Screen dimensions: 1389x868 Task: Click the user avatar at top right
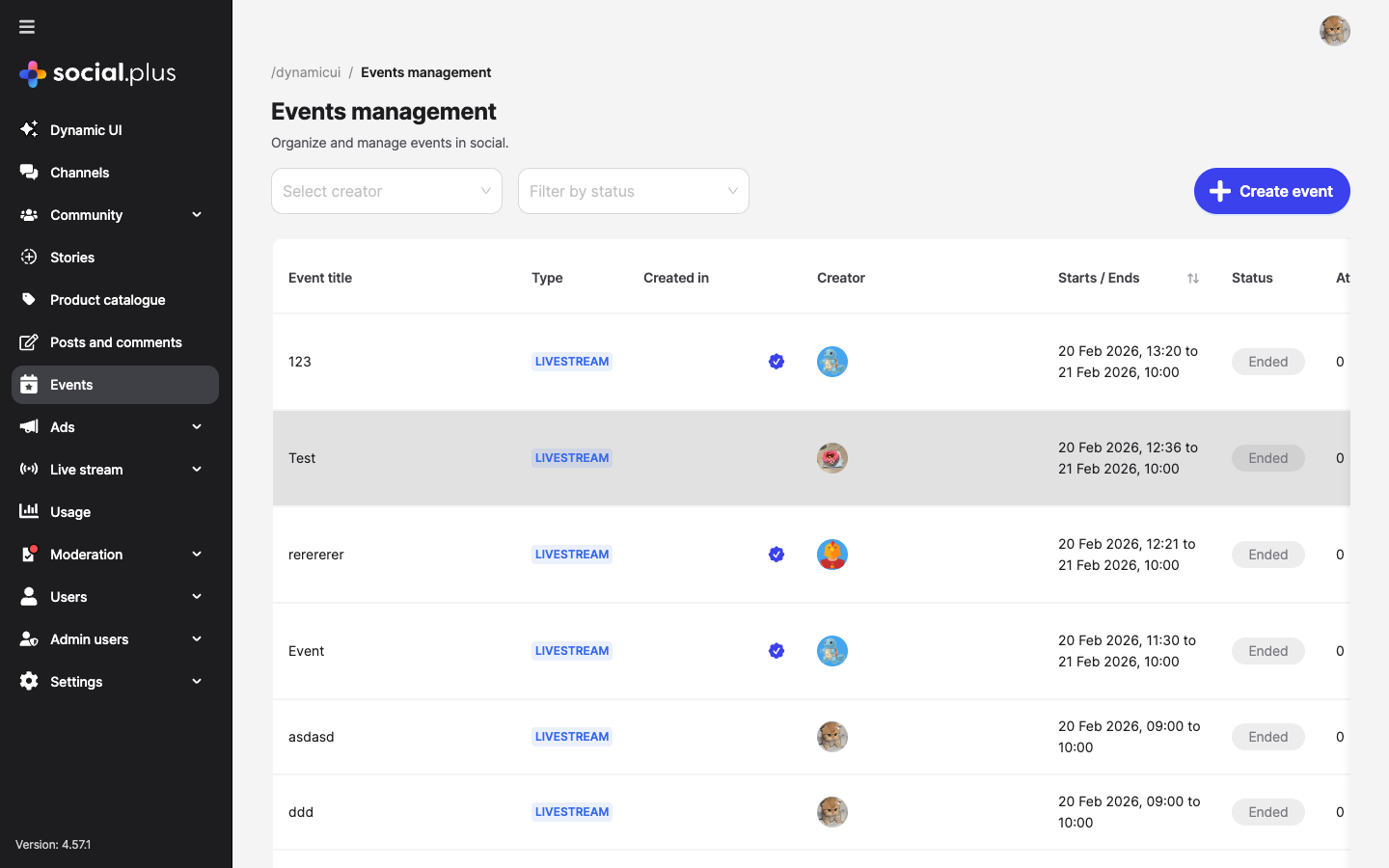tap(1335, 31)
